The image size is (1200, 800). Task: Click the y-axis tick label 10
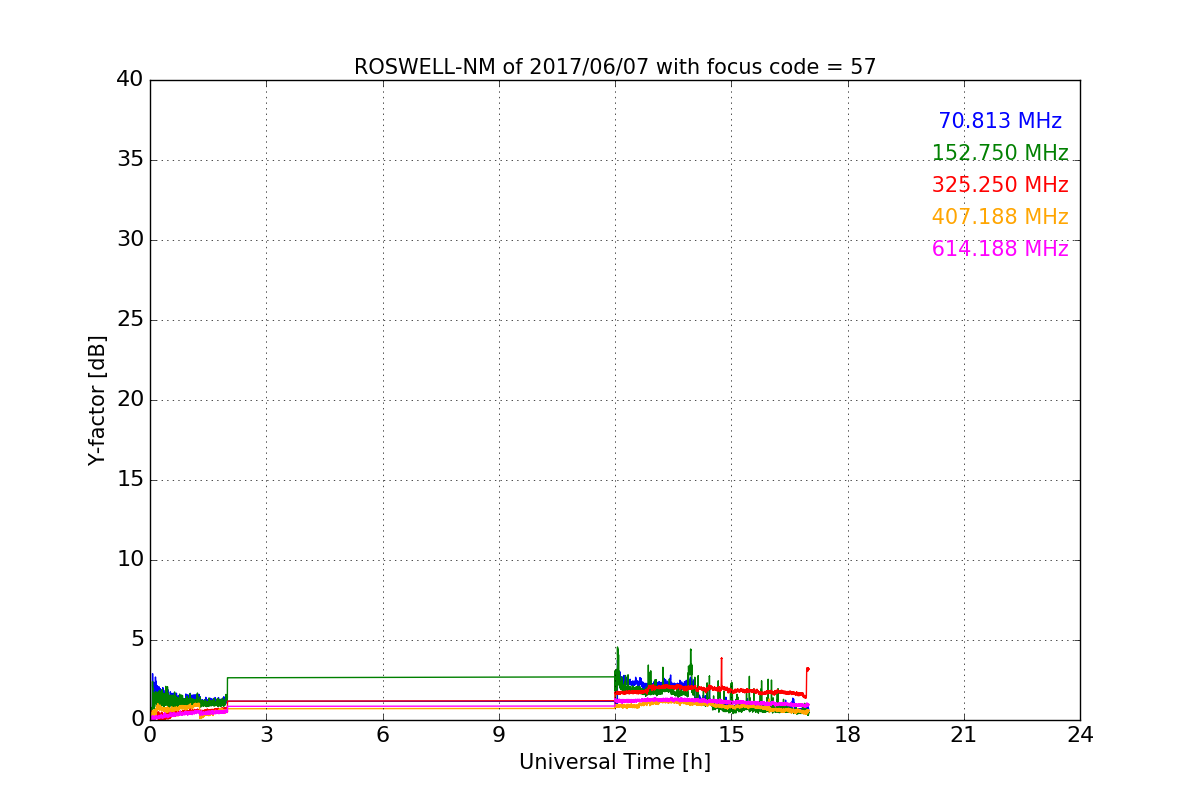(x=129, y=560)
